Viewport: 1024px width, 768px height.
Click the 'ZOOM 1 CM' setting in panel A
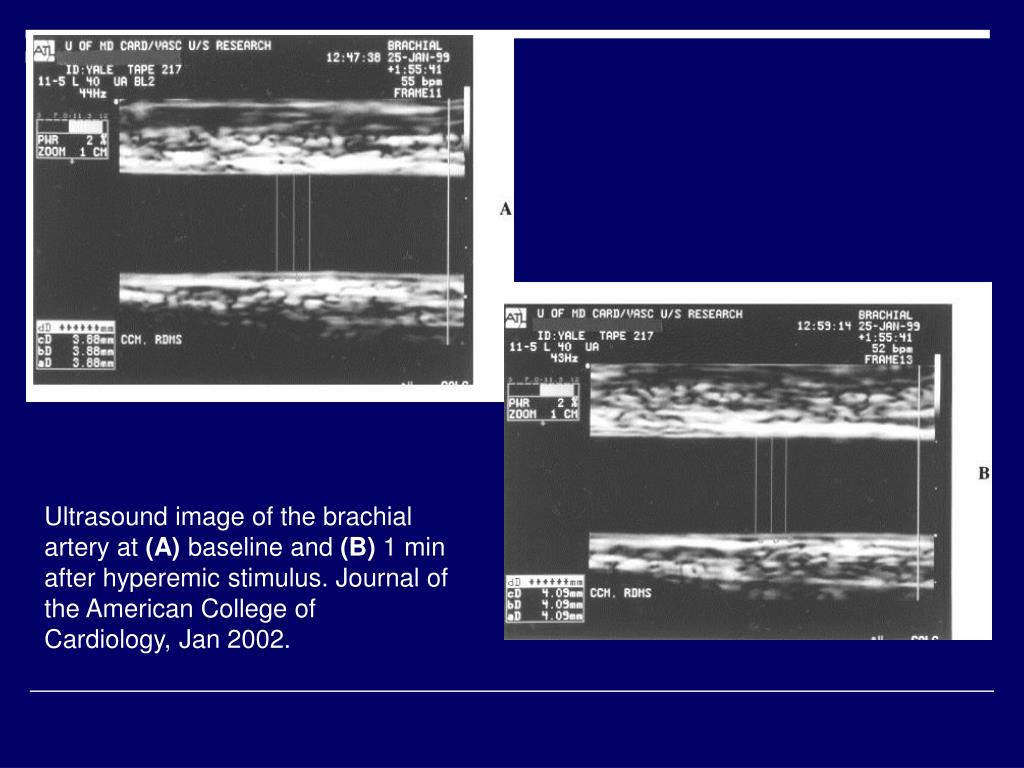(x=72, y=152)
